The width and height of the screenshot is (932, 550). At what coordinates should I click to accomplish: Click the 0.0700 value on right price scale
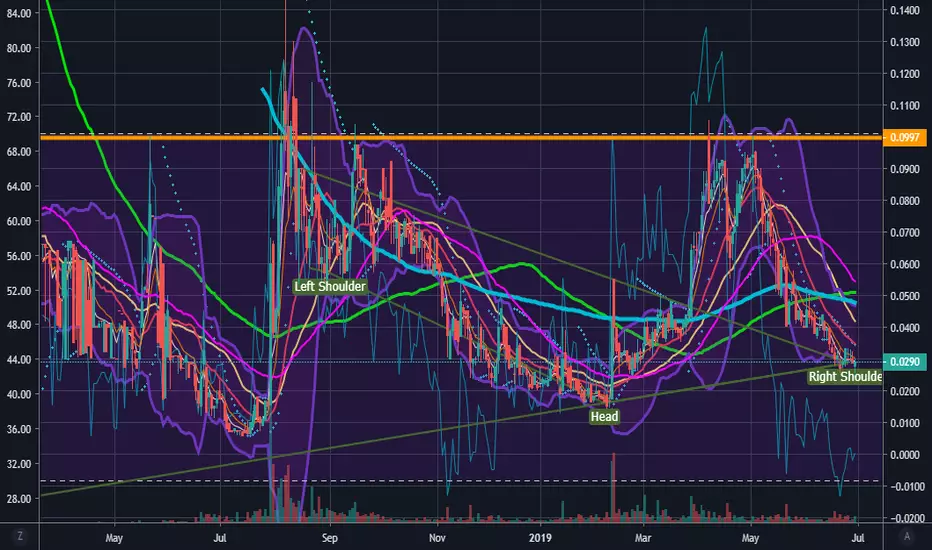click(x=905, y=232)
